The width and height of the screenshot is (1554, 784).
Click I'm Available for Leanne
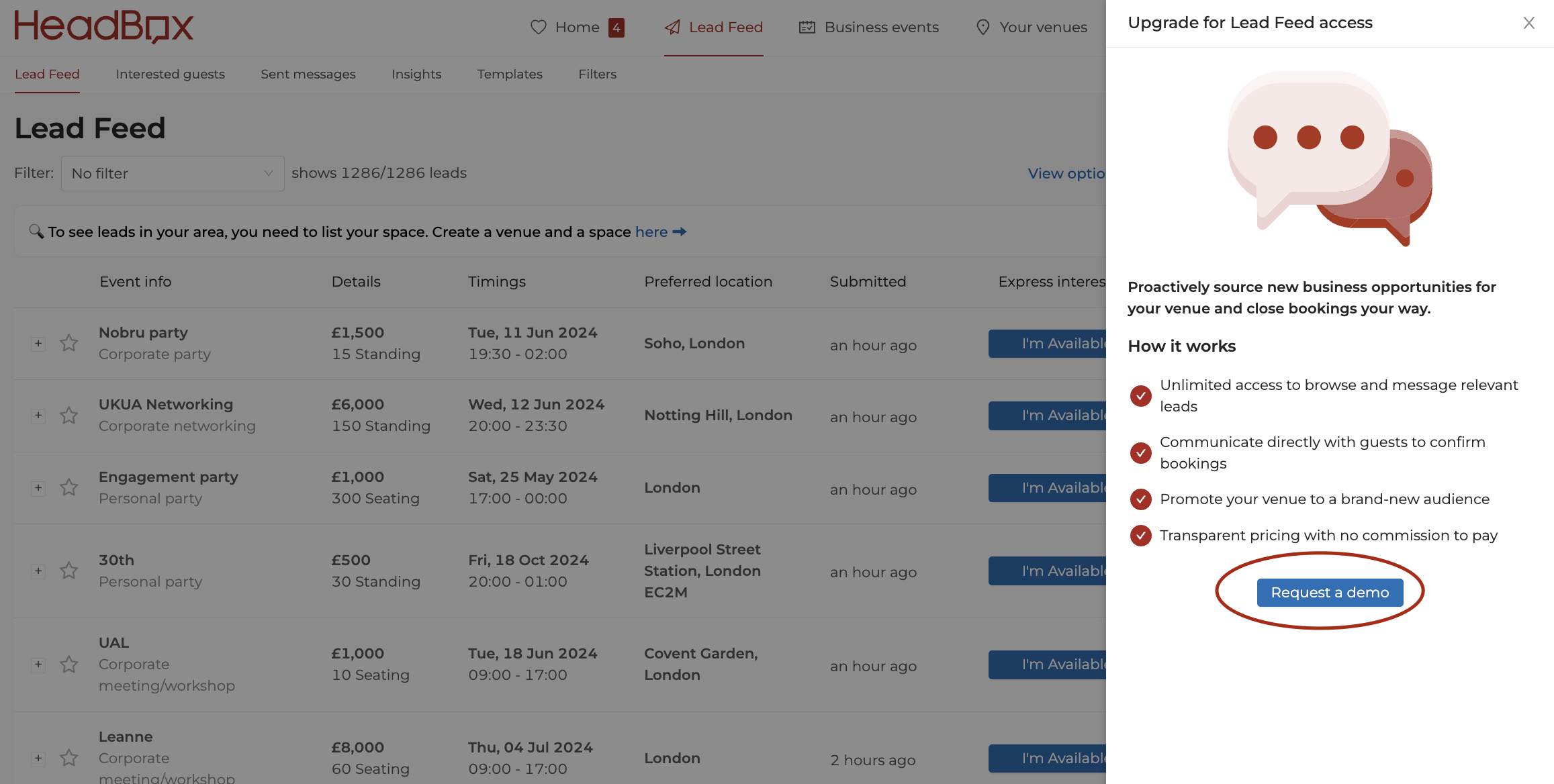click(1047, 758)
